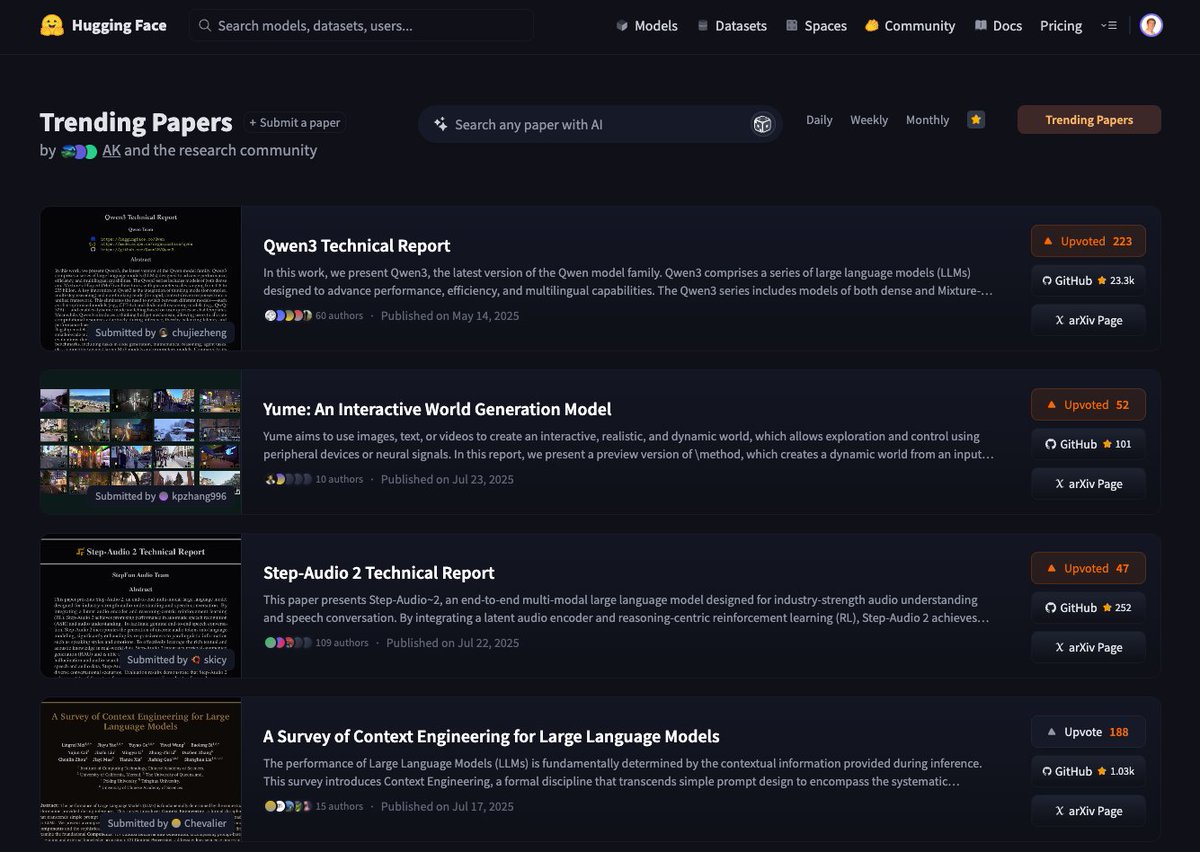1200x852 pixels.
Task: Click the Hugging Face emoji logo
Action: [52, 25]
